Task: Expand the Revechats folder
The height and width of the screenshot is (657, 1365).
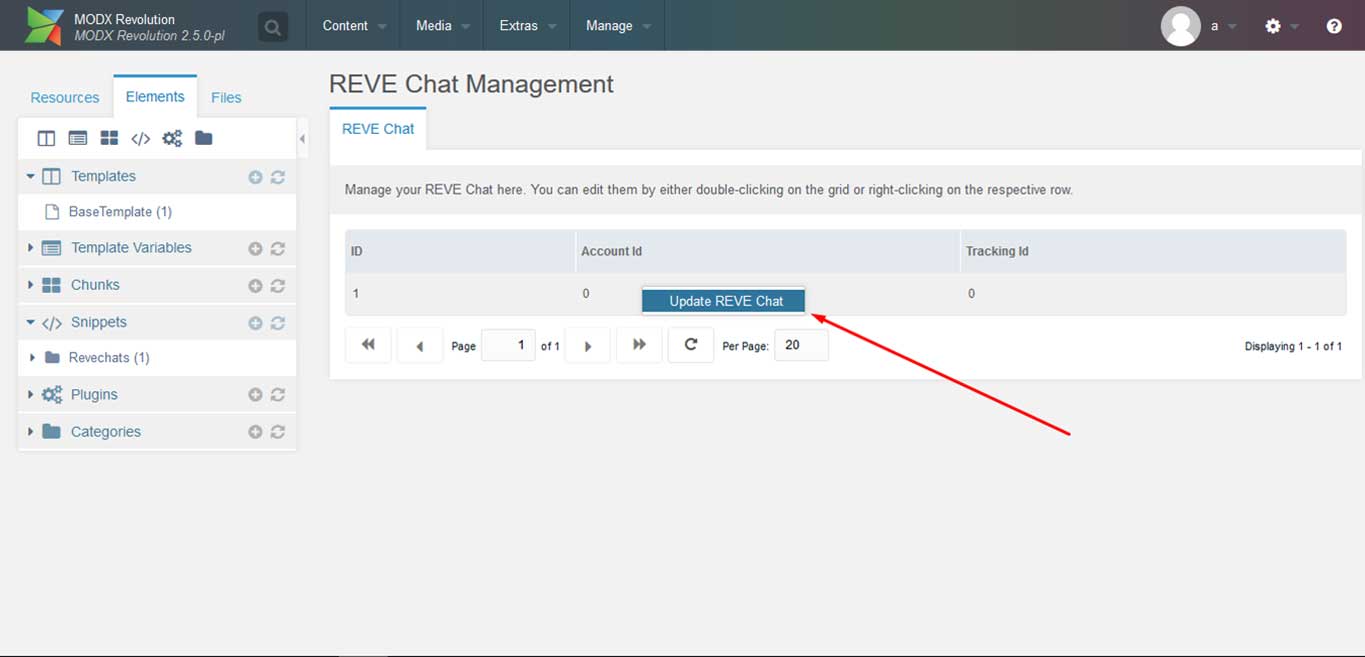Action: pyautogui.click(x=32, y=358)
